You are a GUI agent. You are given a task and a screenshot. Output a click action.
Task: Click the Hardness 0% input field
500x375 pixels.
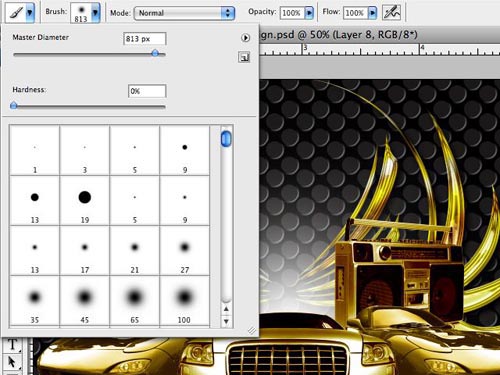[147, 91]
